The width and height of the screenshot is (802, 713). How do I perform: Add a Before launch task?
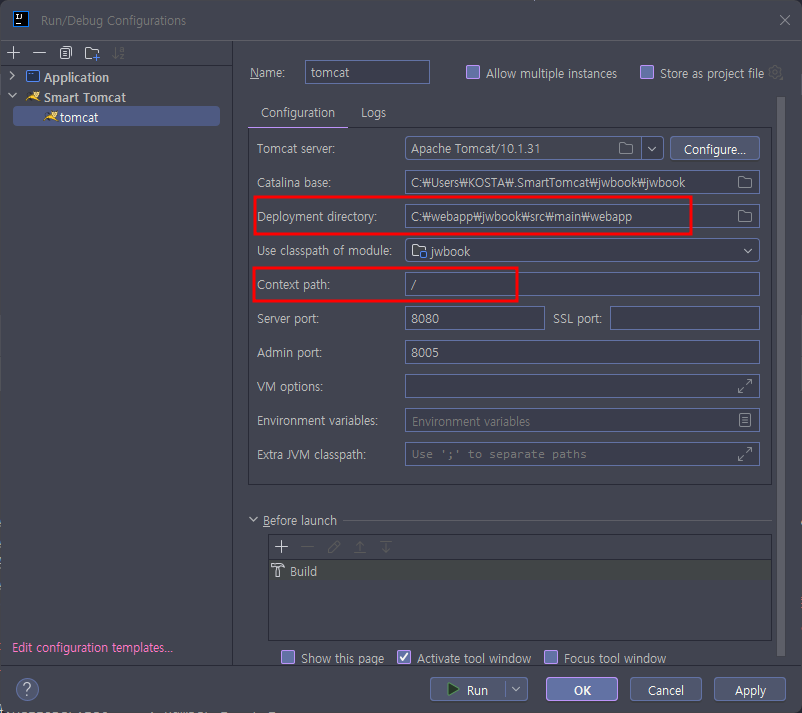(x=281, y=547)
